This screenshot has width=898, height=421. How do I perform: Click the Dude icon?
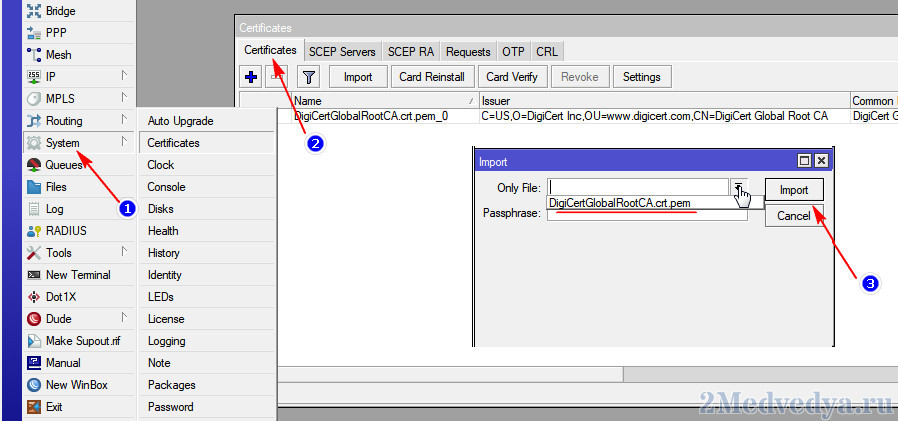click(34, 318)
